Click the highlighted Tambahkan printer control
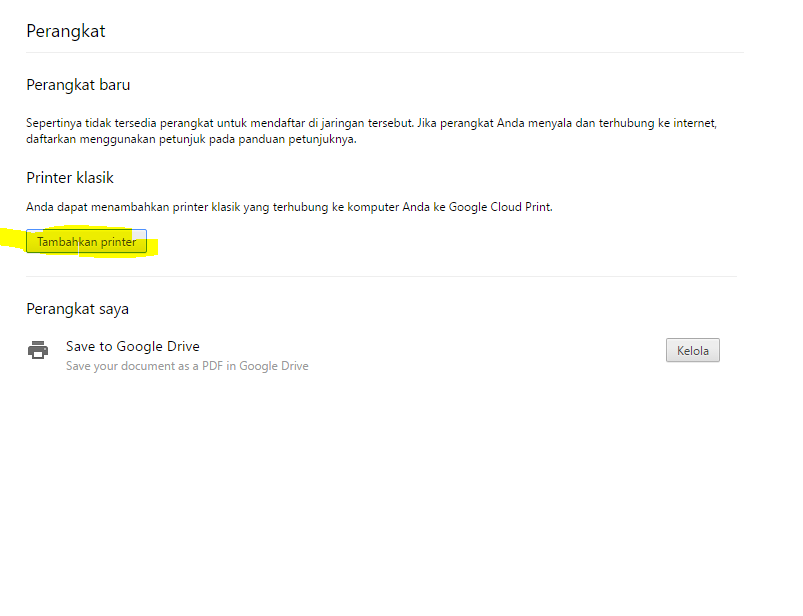The width and height of the screenshot is (803, 616). [x=86, y=241]
